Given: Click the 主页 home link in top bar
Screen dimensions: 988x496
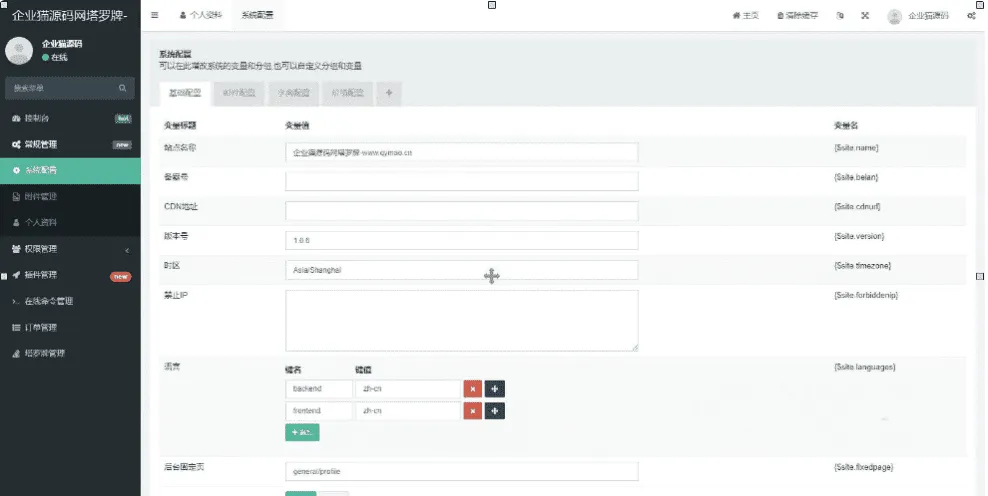Looking at the screenshot, I should [746, 15].
